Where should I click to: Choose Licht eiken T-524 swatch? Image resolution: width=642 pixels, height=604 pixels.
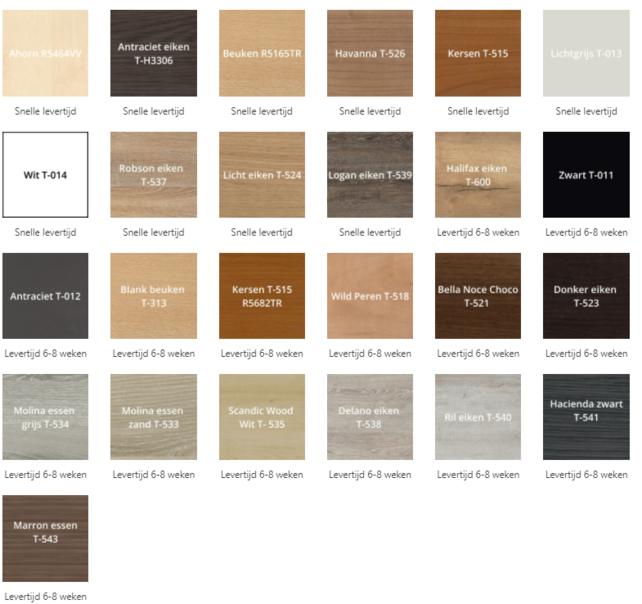tap(261, 175)
